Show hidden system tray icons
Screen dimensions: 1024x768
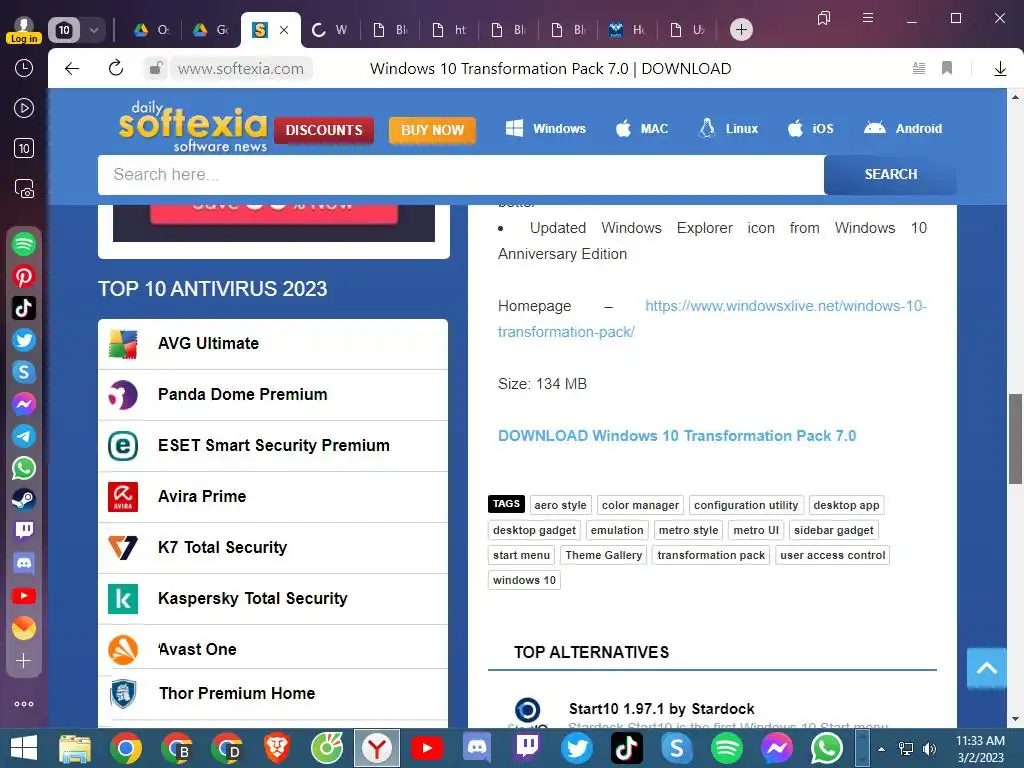(881, 749)
